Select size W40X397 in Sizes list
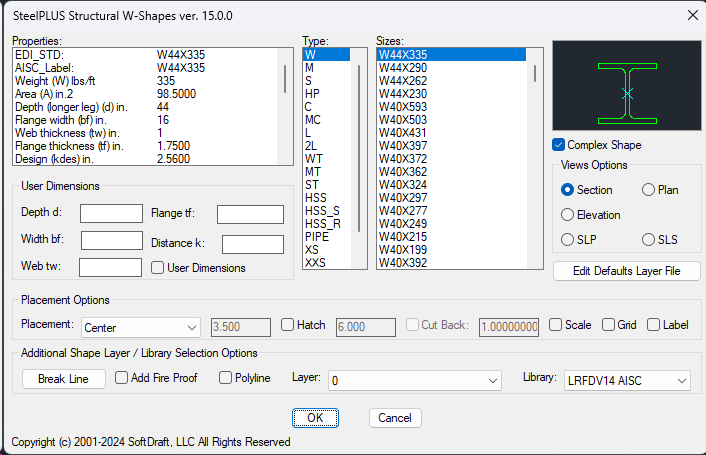Viewport: 706px width, 455px height. click(452, 146)
